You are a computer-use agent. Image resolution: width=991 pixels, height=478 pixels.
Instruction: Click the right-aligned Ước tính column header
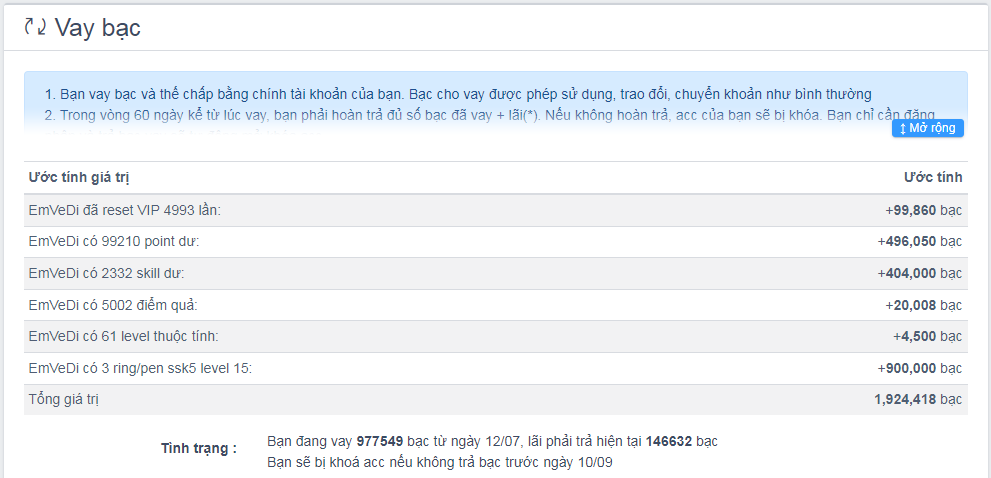pyautogui.click(x=933, y=178)
